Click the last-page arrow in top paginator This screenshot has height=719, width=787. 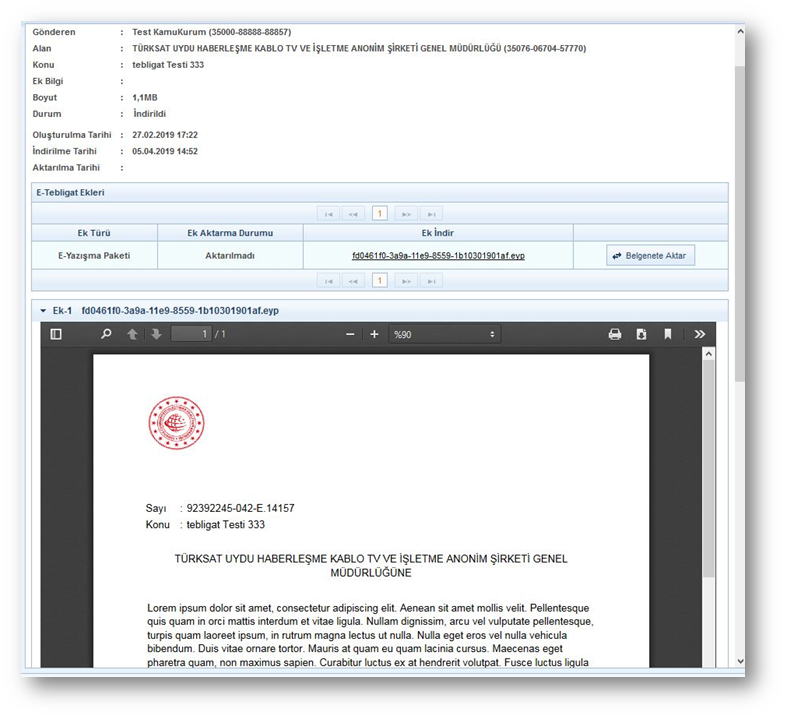tap(431, 213)
